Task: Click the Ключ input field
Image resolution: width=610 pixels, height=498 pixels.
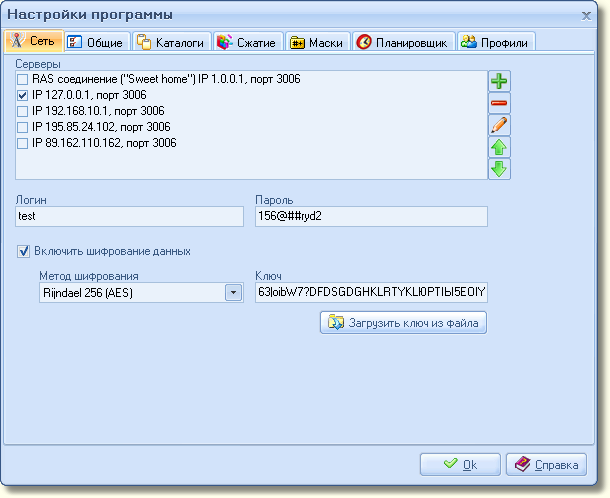Action: [371, 293]
